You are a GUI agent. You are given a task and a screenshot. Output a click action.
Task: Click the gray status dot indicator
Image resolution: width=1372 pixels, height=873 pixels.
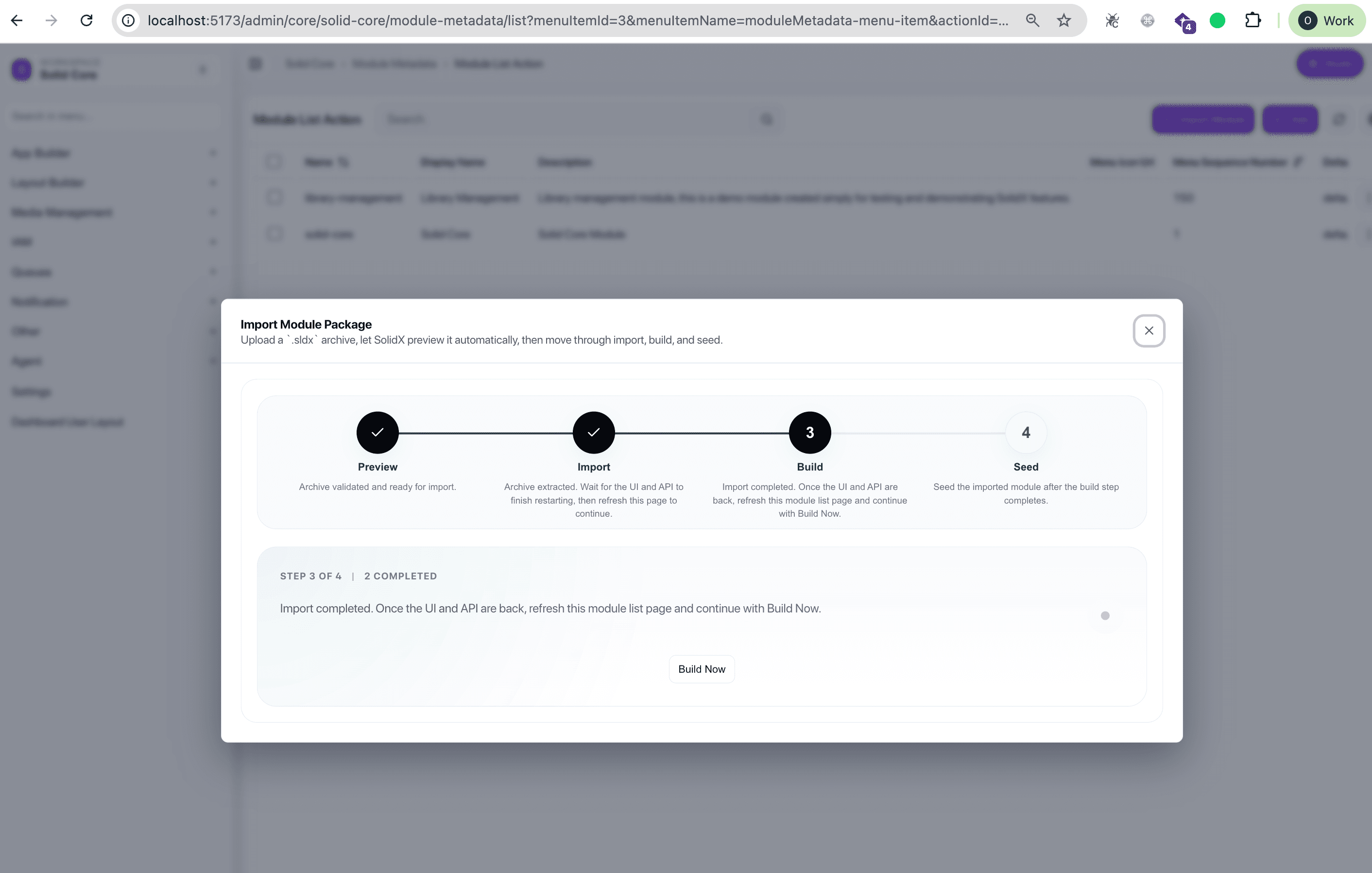pyautogui.click(x=1105, y=616)
